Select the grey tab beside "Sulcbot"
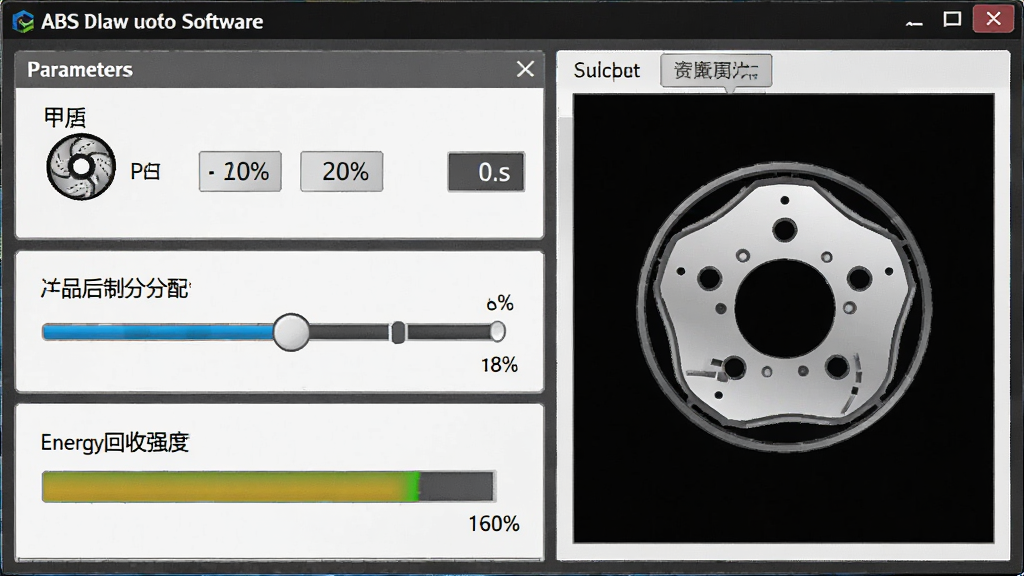Viewport: 1024px width, 576px height. click(x=716, y=71)
